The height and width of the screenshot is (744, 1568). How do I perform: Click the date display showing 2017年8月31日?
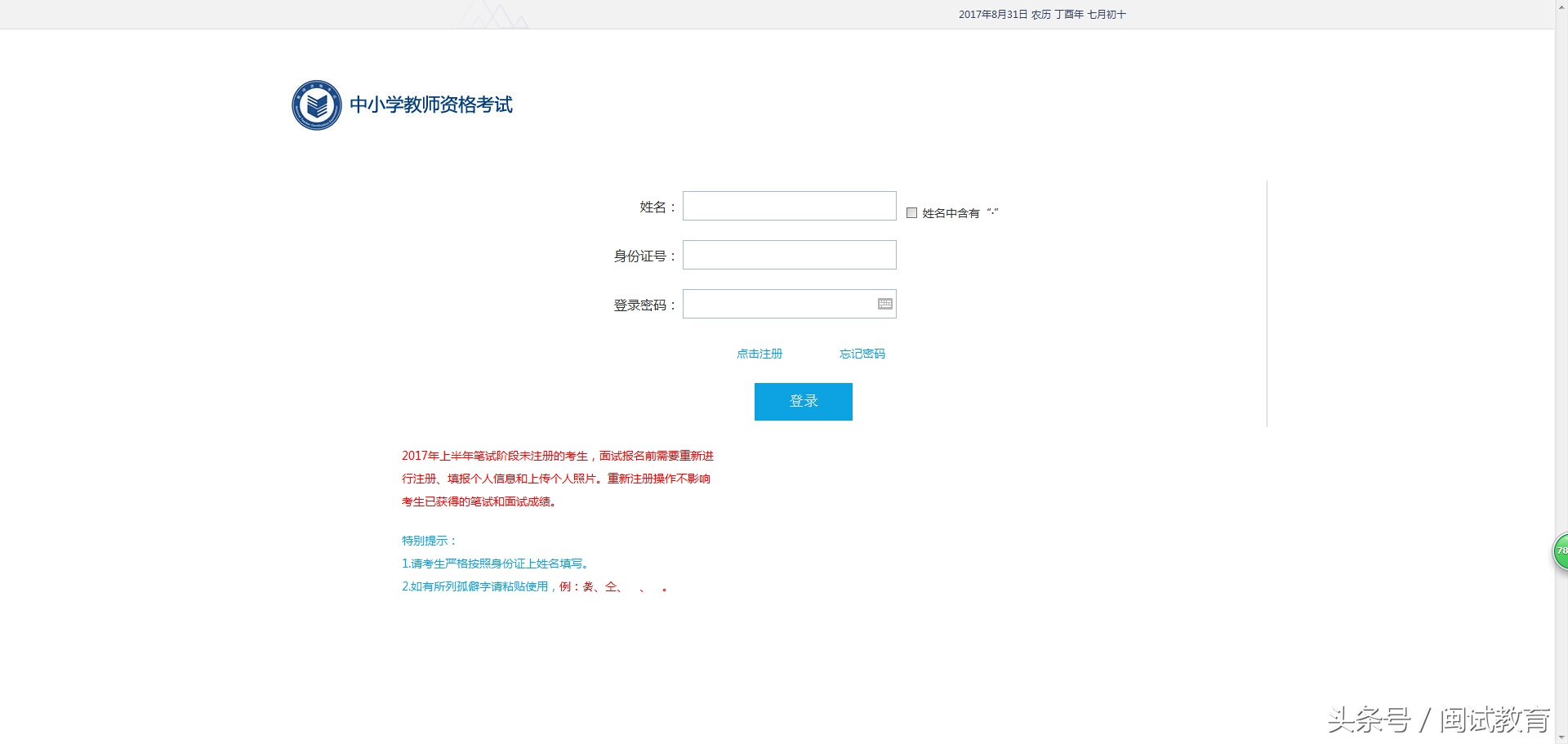(1042, 14)
